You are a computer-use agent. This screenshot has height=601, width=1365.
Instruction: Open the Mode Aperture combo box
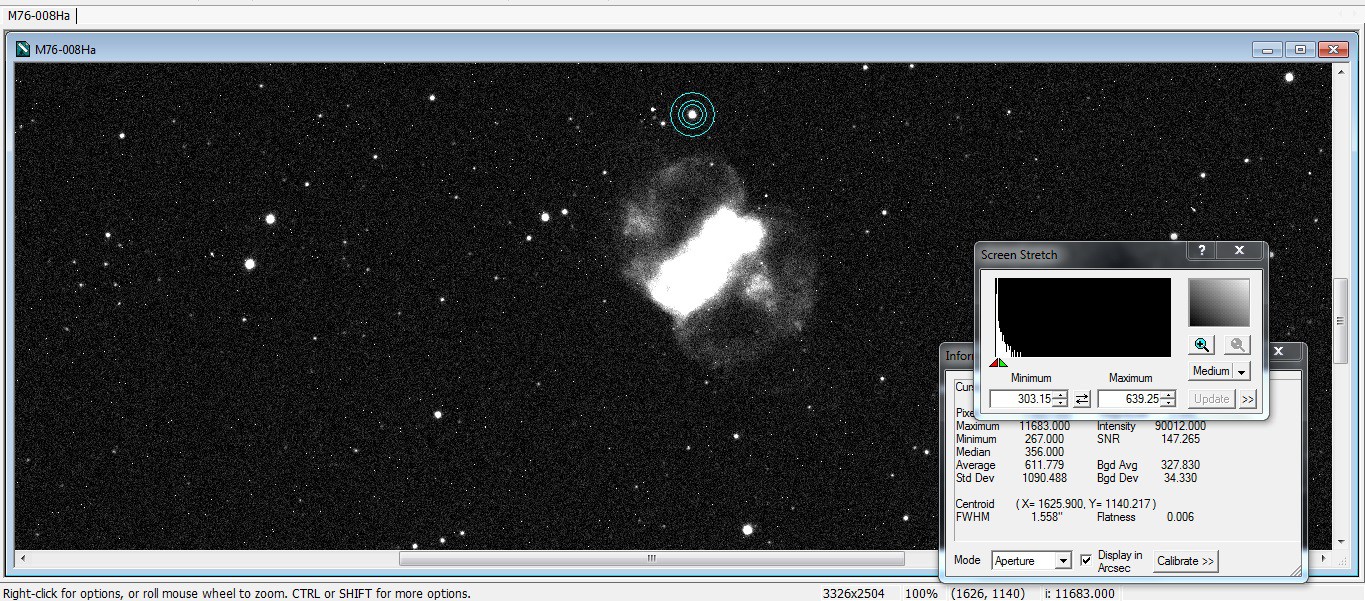pos(1031,561)
